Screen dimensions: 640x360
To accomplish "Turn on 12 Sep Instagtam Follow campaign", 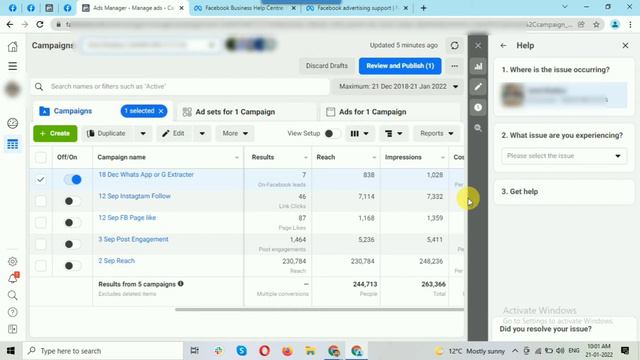I will pyautogui.click(x=73, y=201).
